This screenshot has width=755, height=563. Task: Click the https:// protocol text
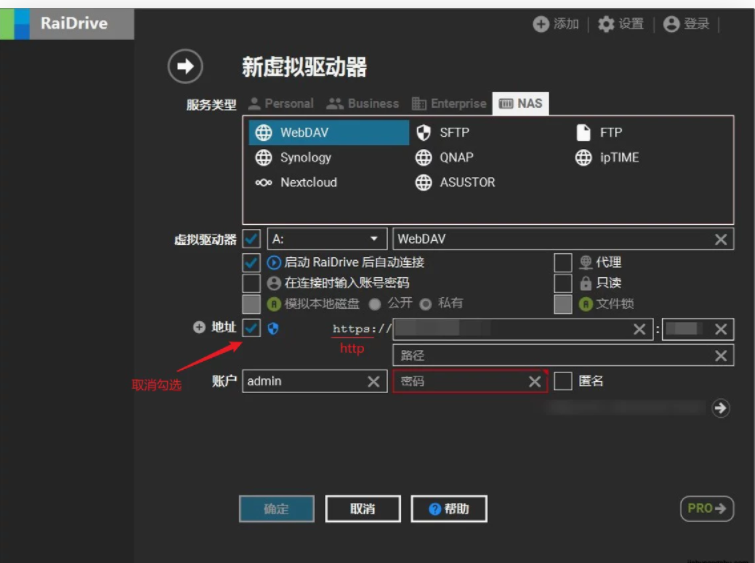click(362, 329)
